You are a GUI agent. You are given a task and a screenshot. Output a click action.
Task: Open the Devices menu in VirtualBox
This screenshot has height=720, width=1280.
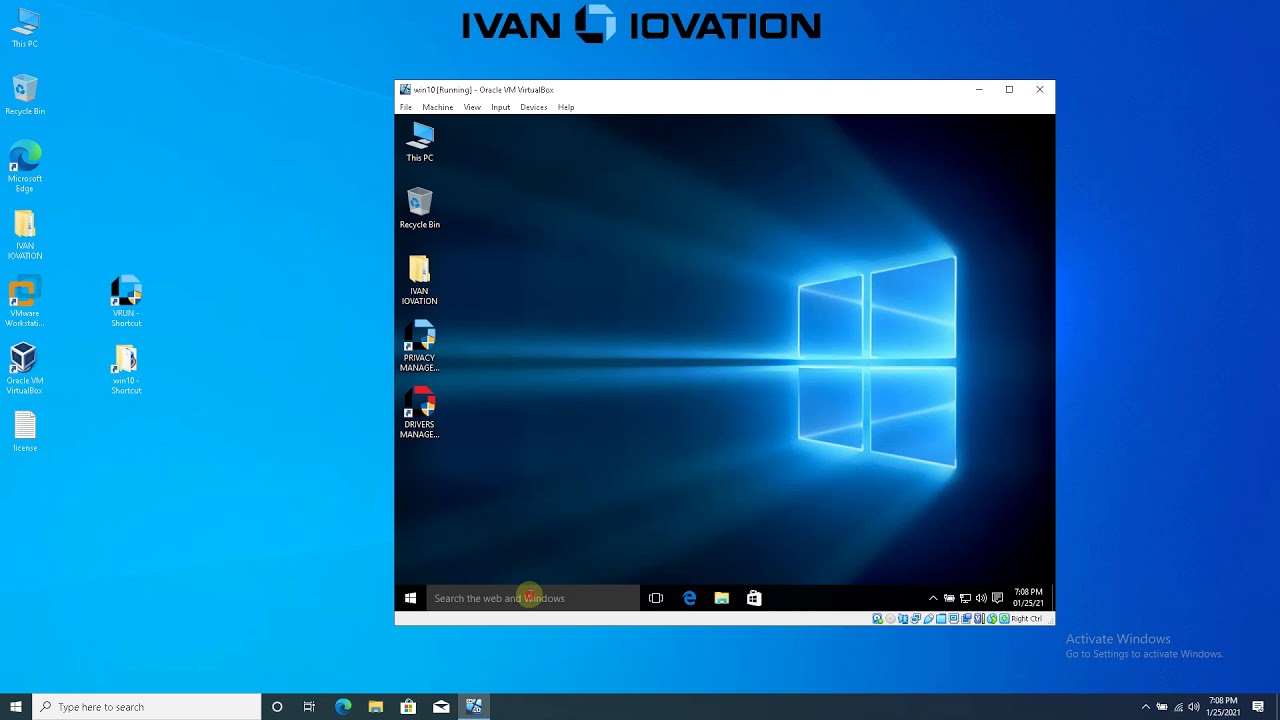[533, 107]
